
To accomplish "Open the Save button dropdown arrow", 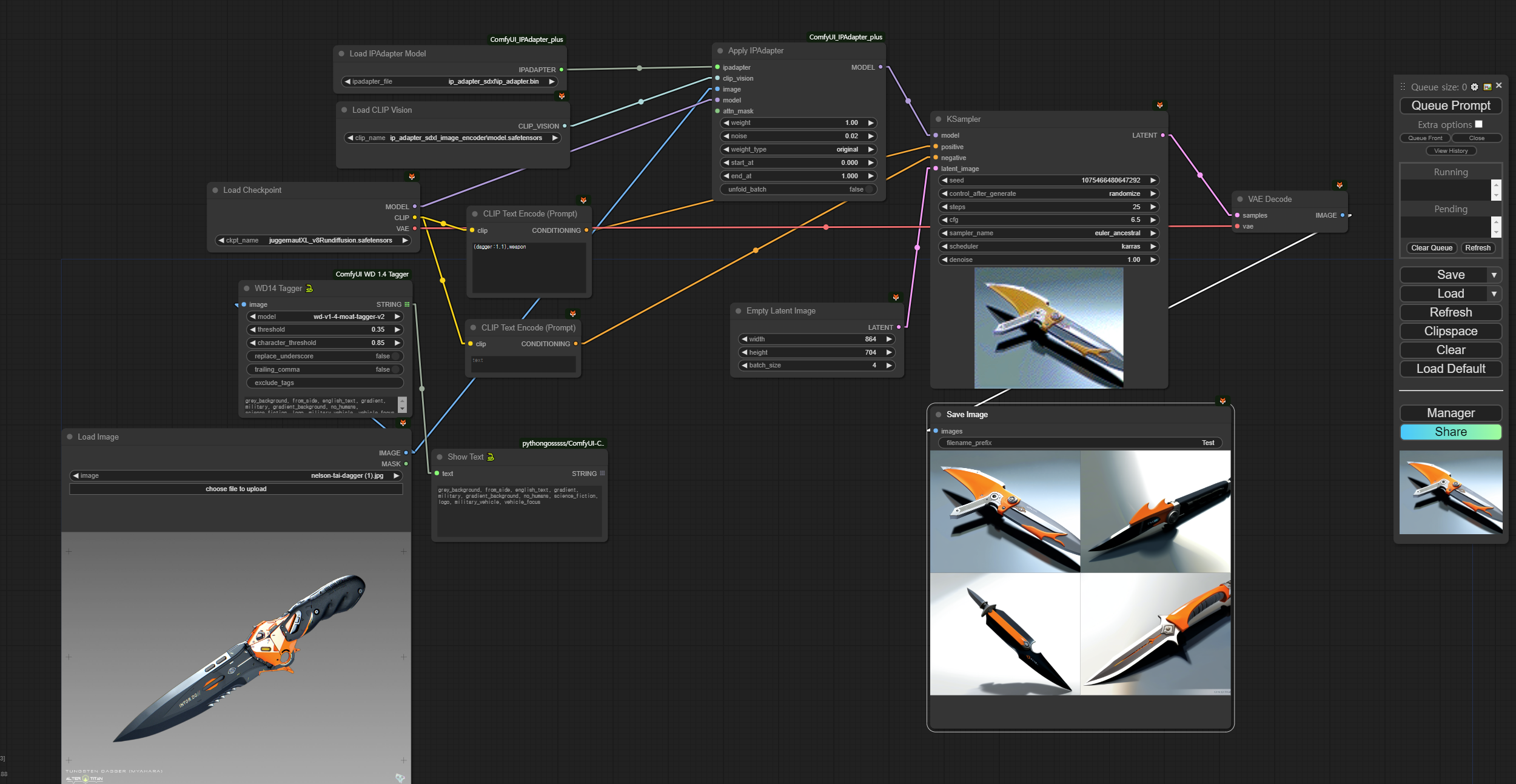I will click(1494, 275).
